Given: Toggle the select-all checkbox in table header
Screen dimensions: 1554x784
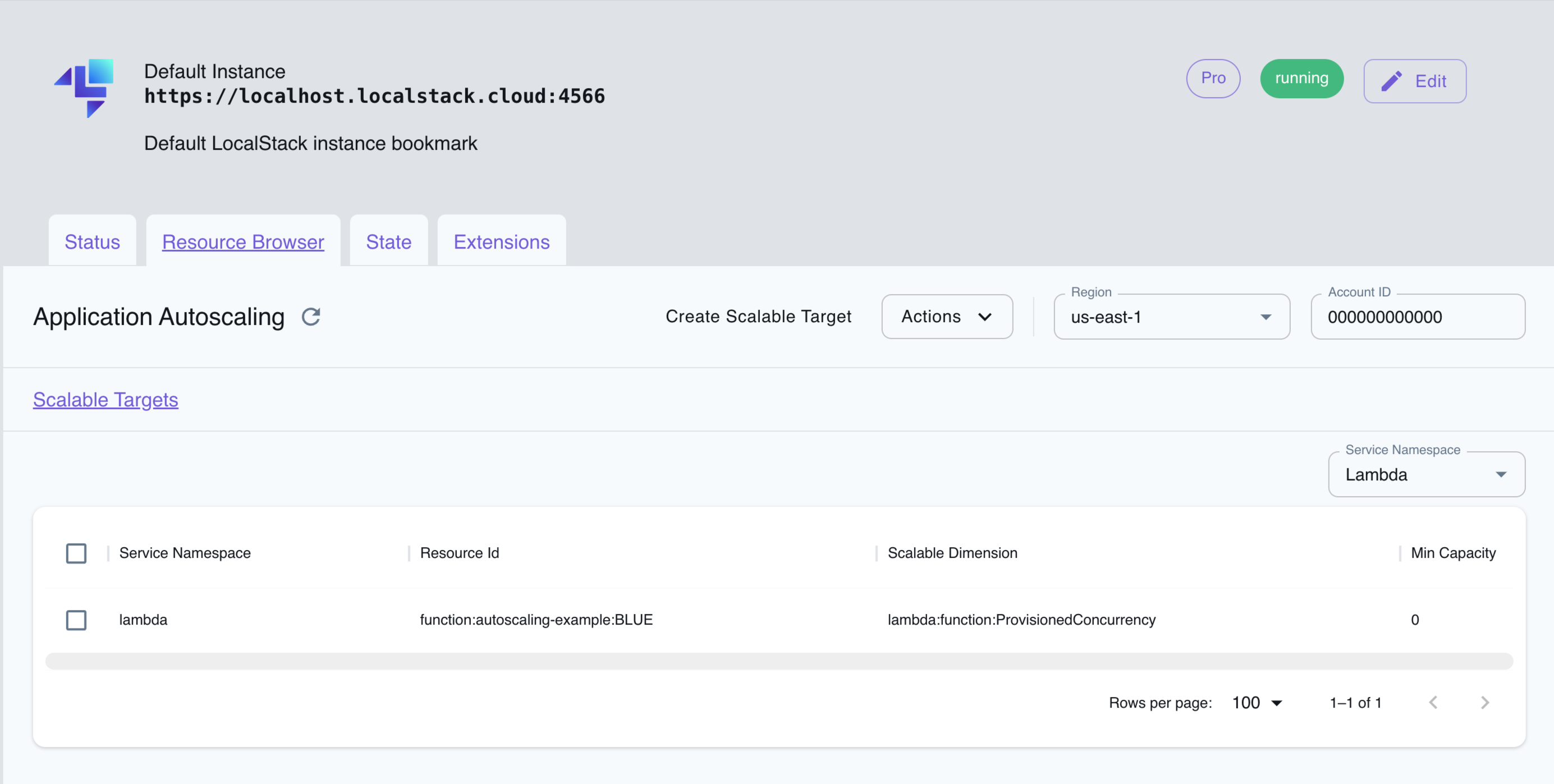Looking at the screenshot, I should (x=76, y=553).
